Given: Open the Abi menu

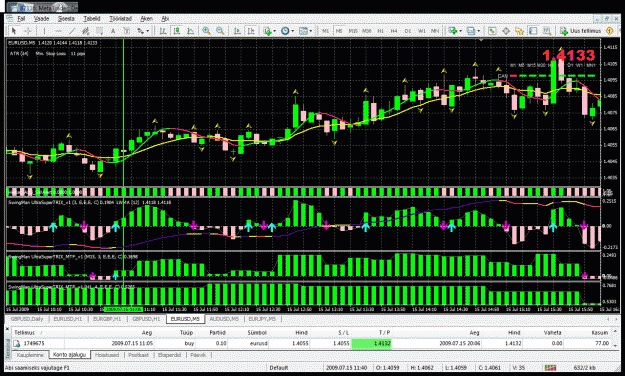Looking at the screenshot, I should pyautogui.click(x=165, y=18).
